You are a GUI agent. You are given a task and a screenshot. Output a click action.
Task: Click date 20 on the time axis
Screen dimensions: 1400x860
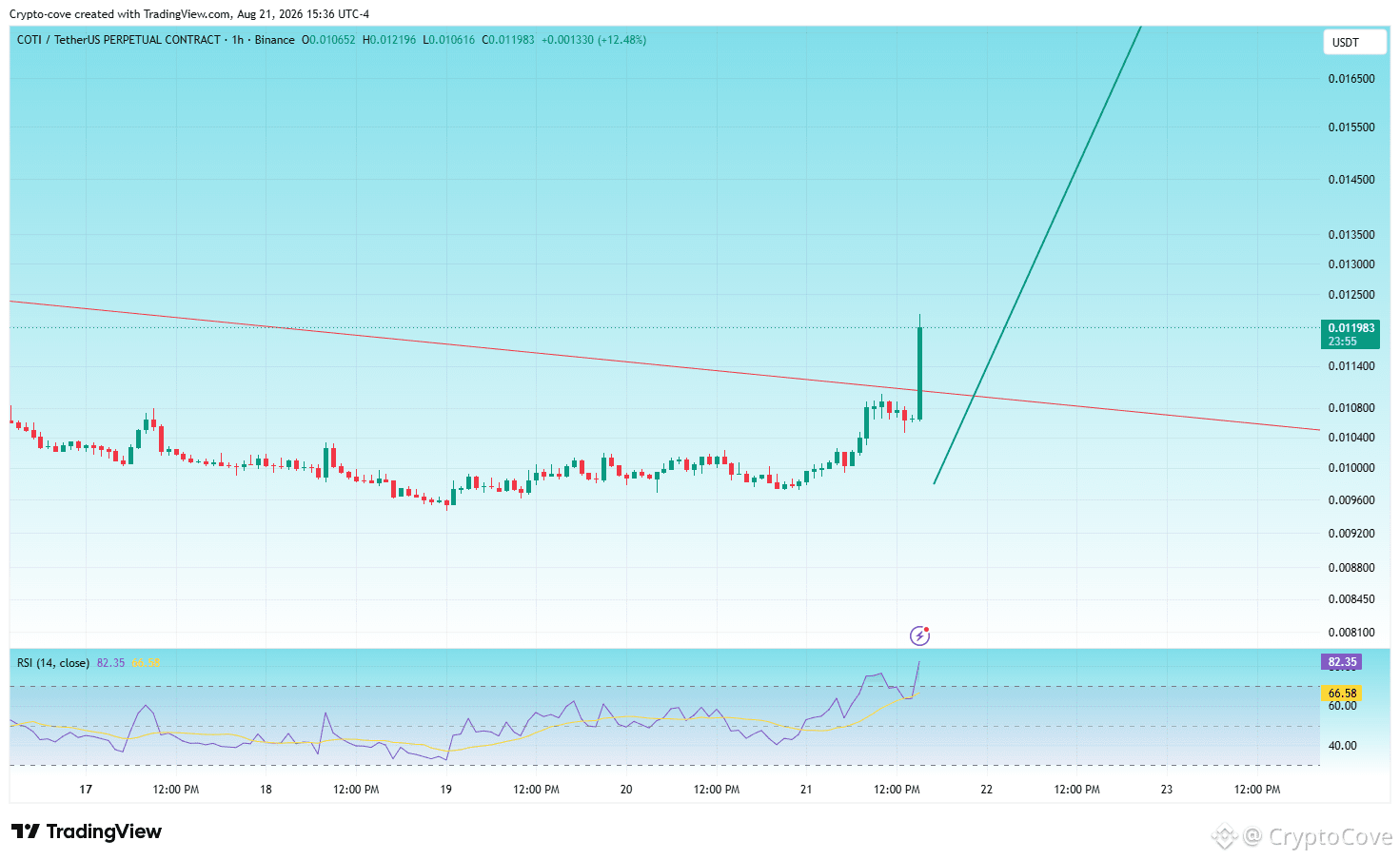(x=626, y=790)
